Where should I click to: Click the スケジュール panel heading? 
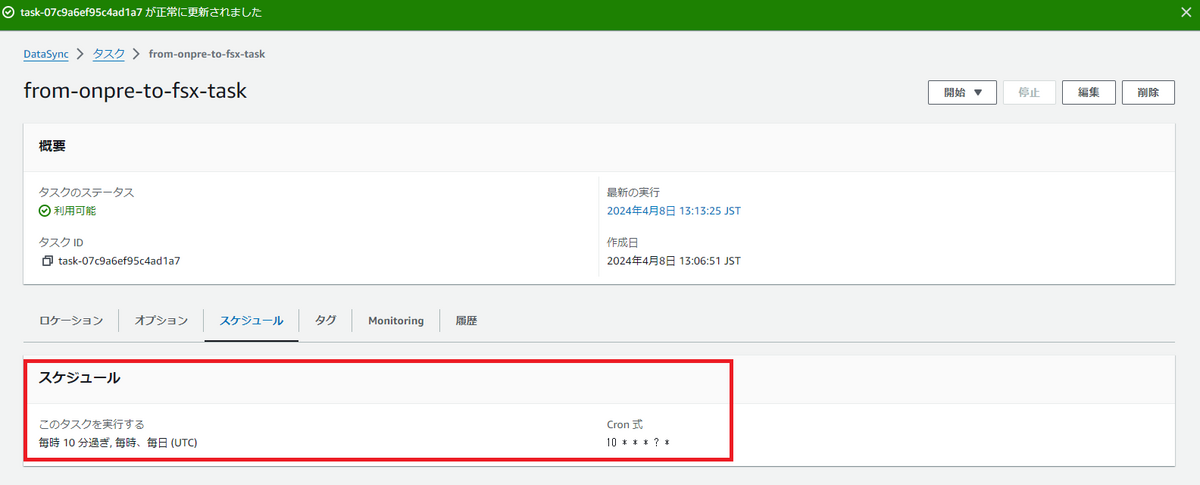(79, 378)
